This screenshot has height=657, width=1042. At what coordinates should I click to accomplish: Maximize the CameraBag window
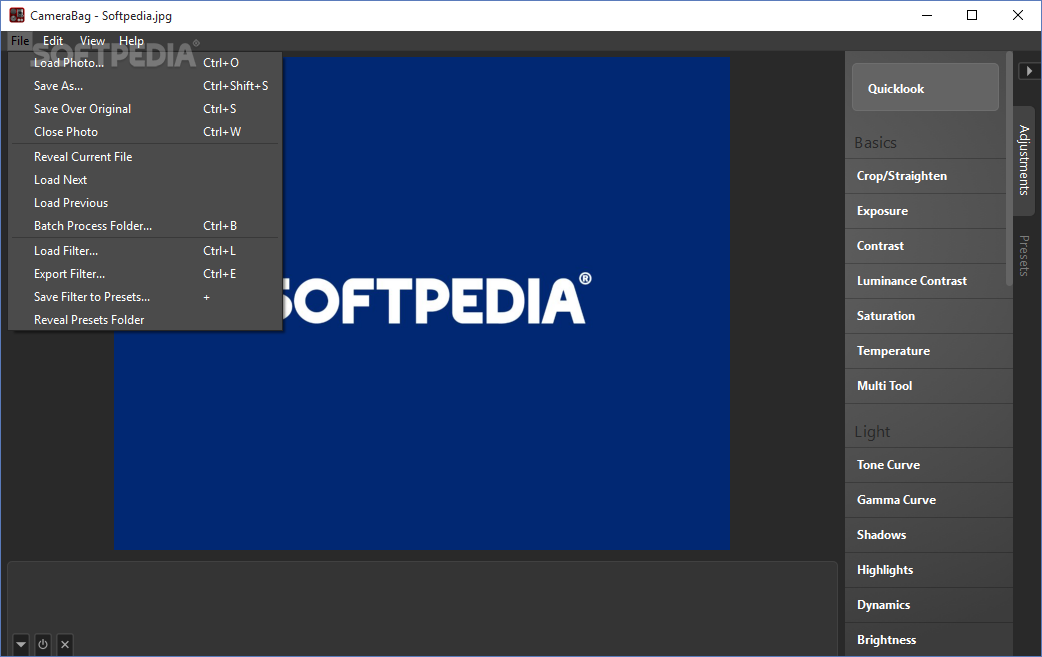[972, 15]
